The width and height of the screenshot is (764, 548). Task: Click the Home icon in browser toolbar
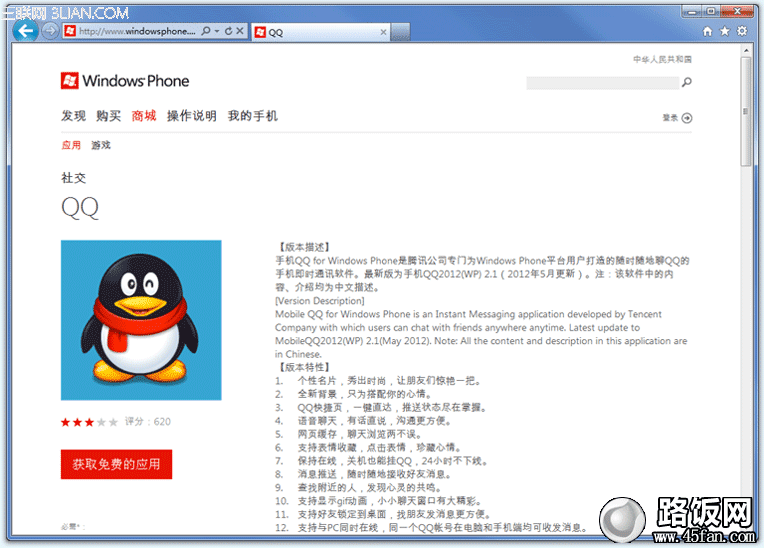click(x=707, y=31)
